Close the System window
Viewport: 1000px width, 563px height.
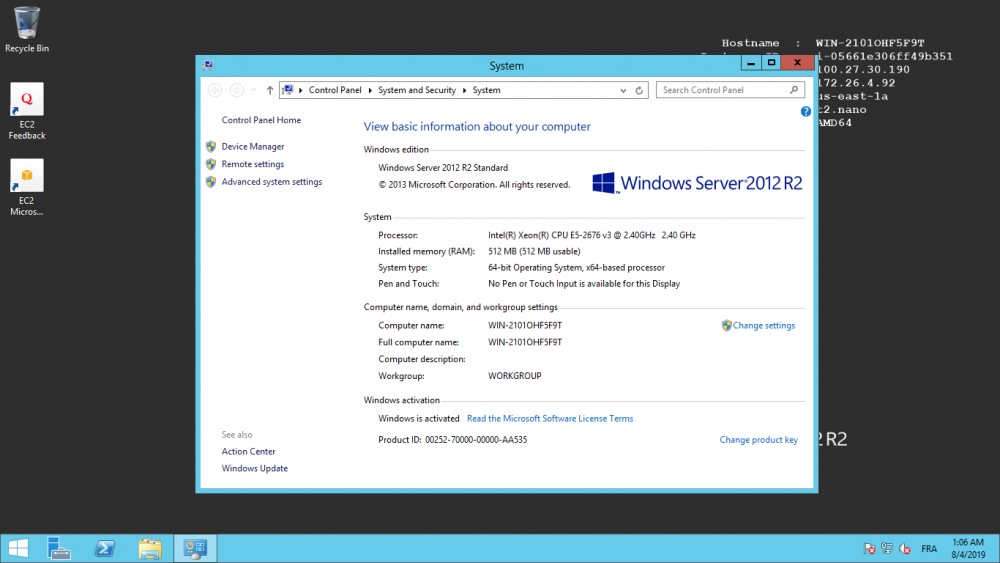coord(797,62)
